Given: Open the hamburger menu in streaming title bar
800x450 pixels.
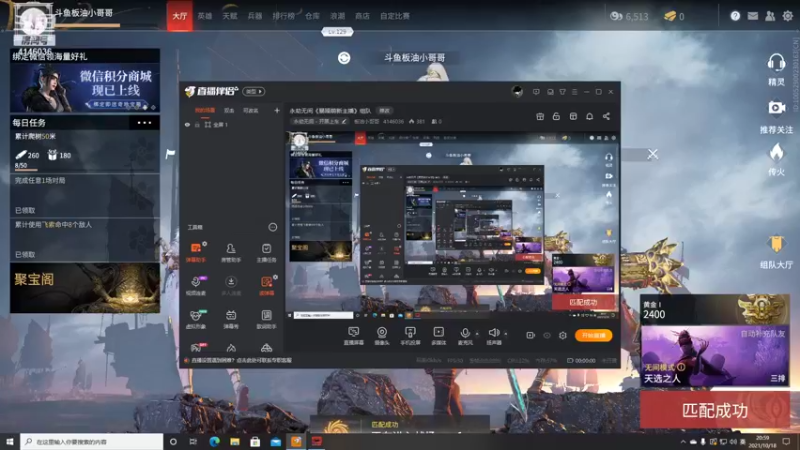Looking at the screenshot, I should pyautogui.click(x=574, y=92).
